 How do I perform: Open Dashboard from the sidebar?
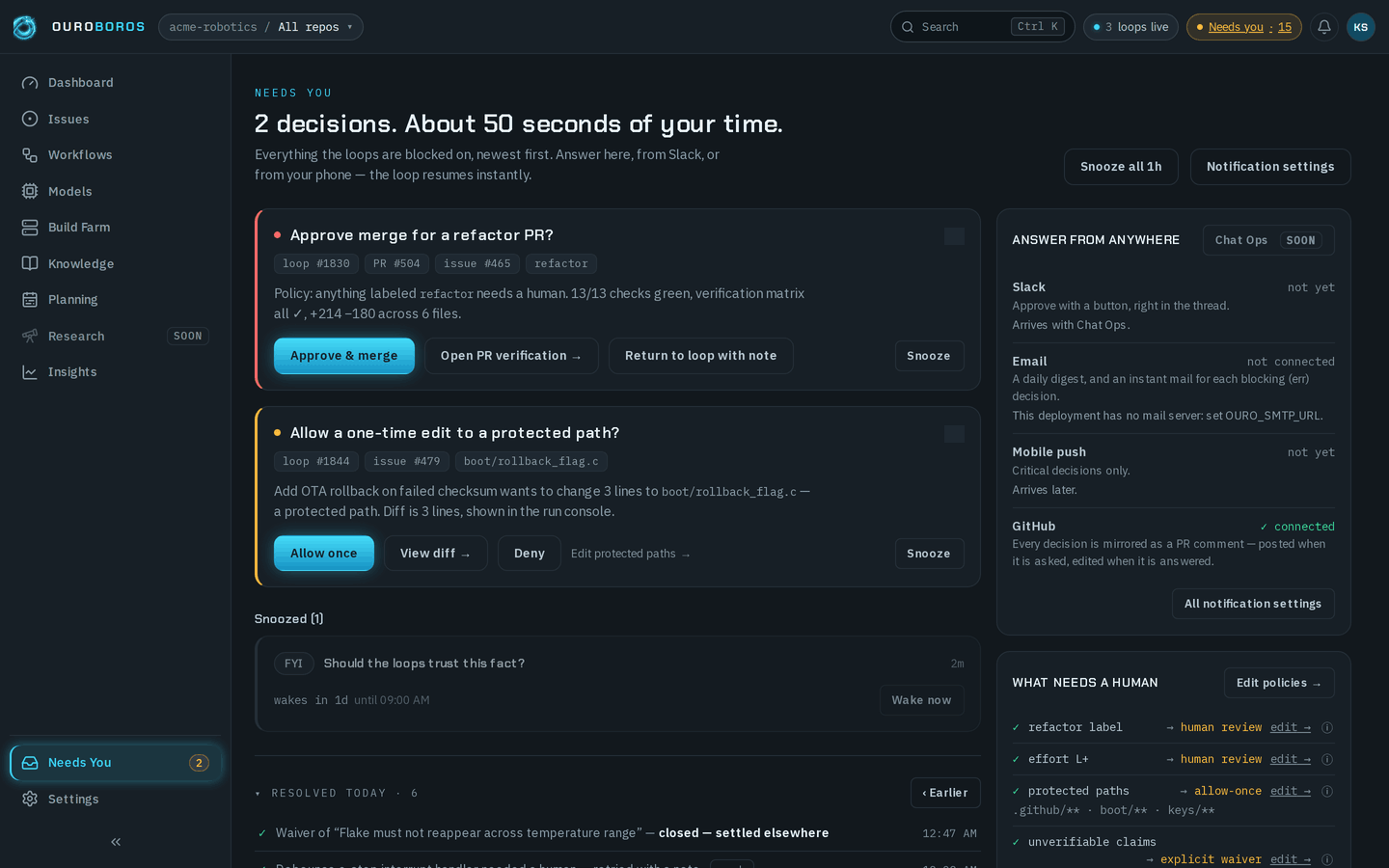[x=116, y=83]
